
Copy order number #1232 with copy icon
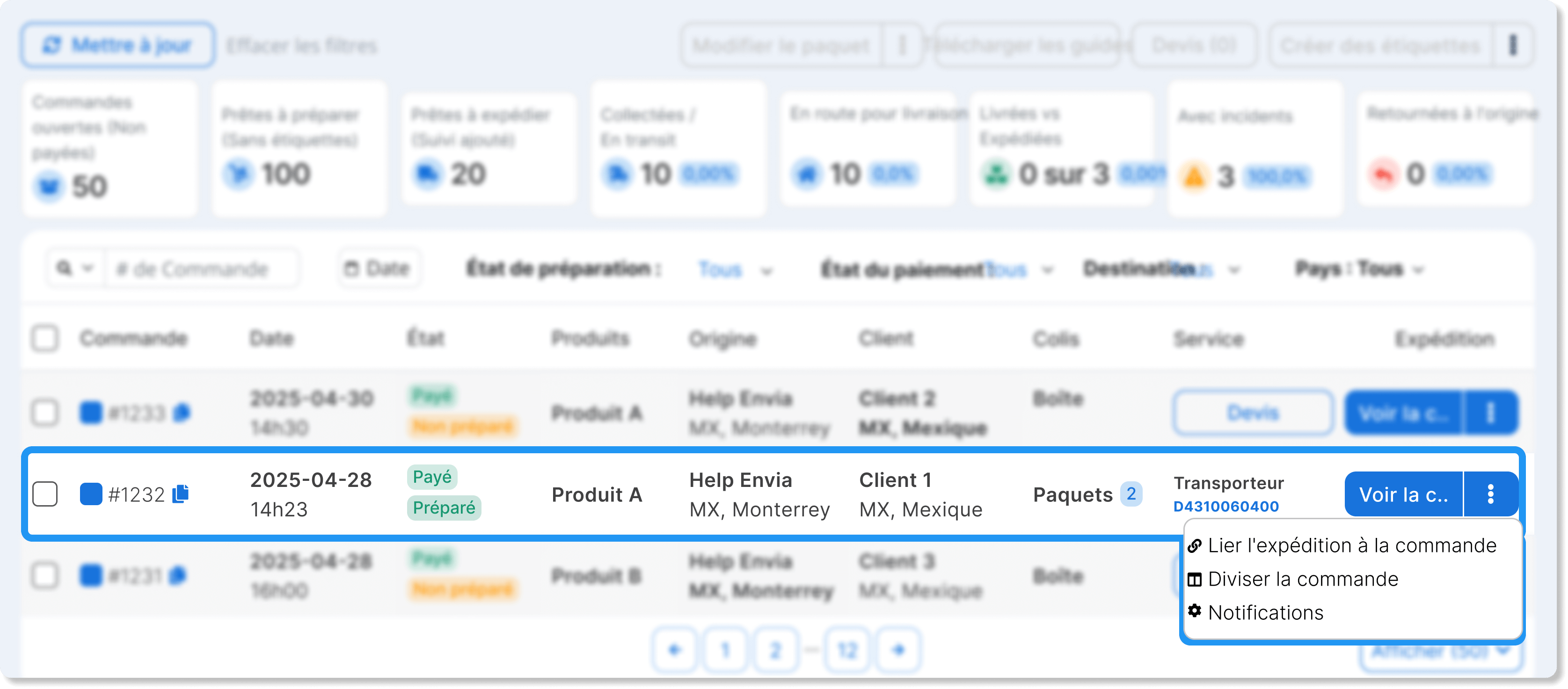pos(181,493)
